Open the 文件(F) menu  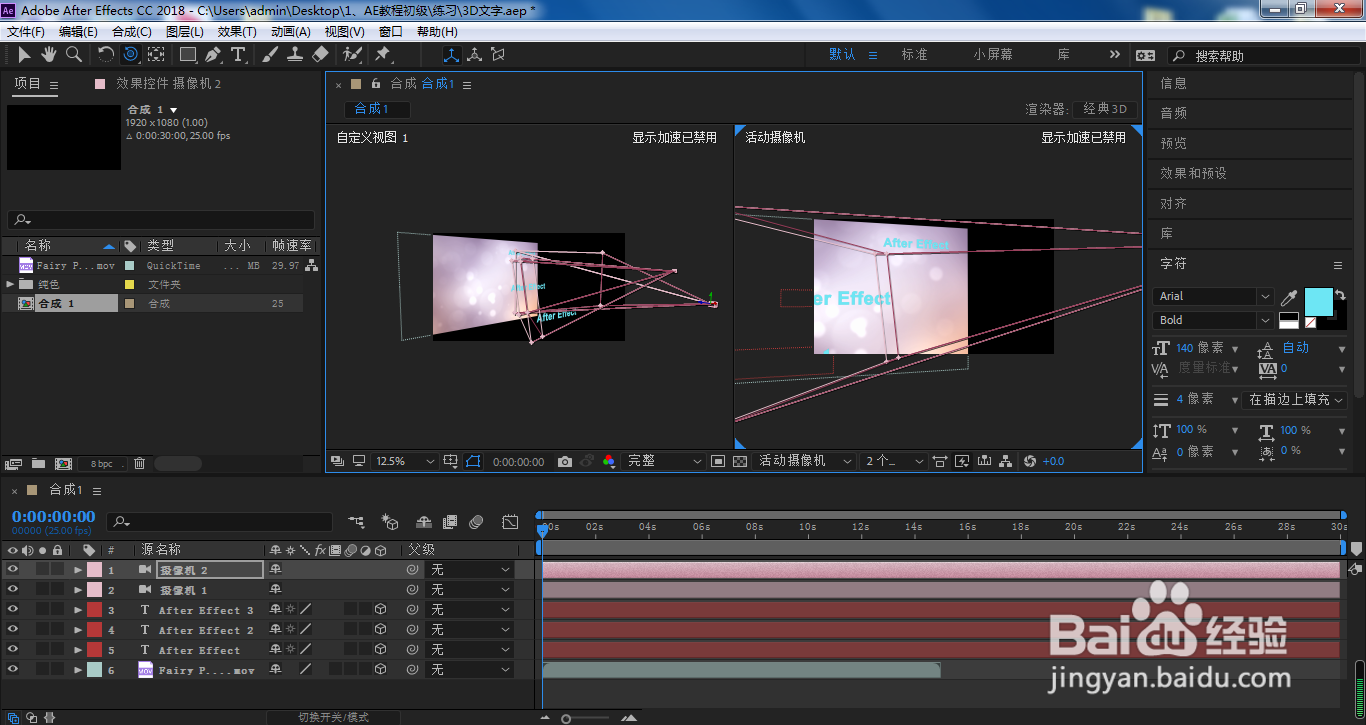[x=25, y=31]
